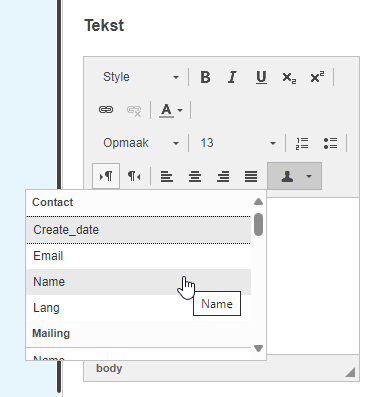Insert a bulleted list
Image resolution: width=371 pixels, height=397 pixels.
click(x=330, y=143)
